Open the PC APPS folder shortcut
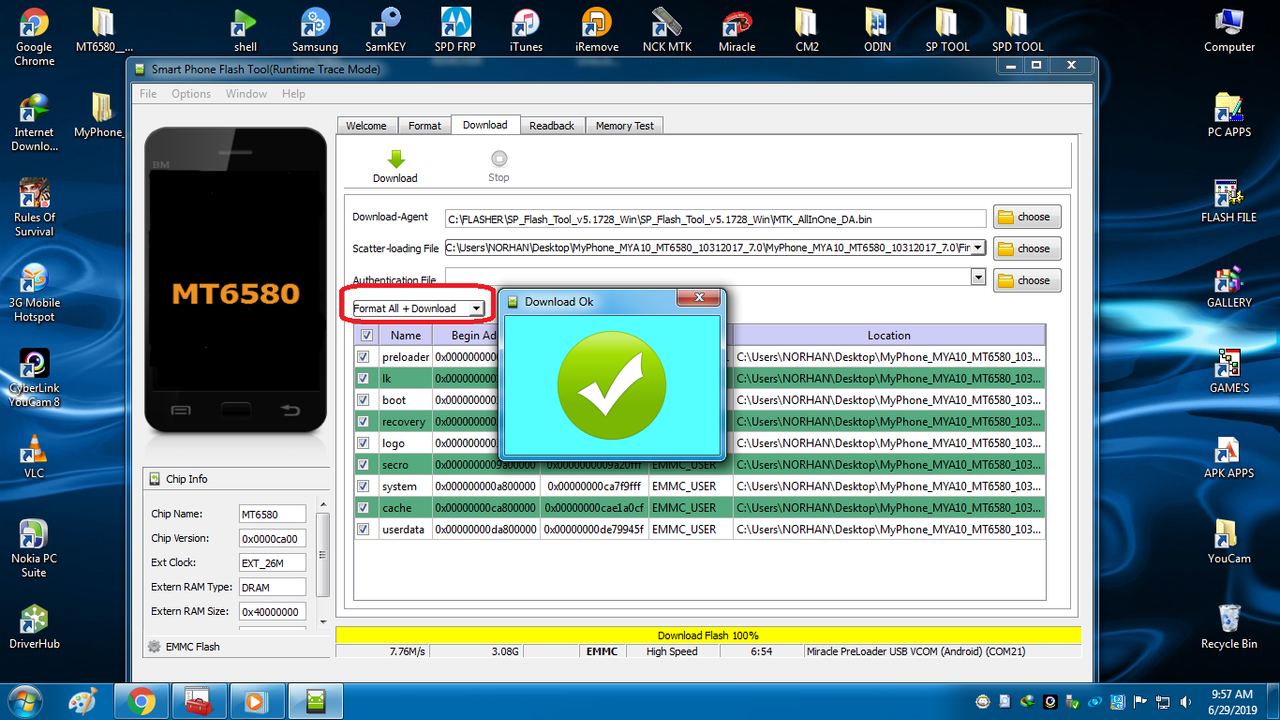This screenshot has height=720, width=1280. [1229, 115]
